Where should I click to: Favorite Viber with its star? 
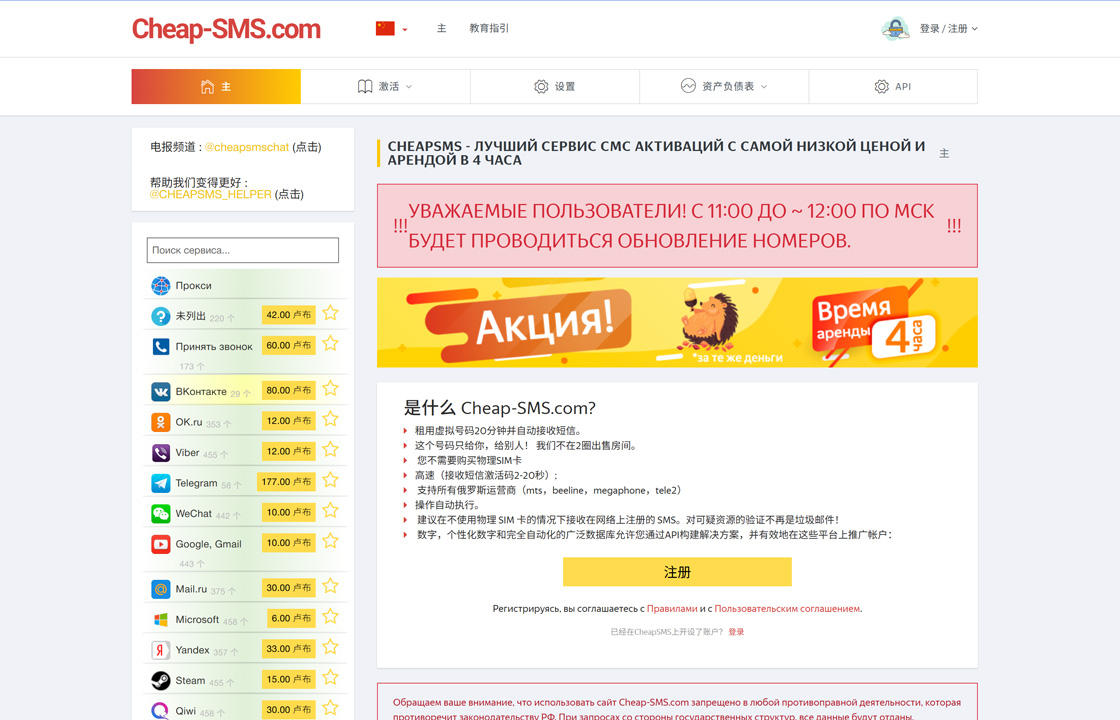pyautogui.click(x=330, y=449)
